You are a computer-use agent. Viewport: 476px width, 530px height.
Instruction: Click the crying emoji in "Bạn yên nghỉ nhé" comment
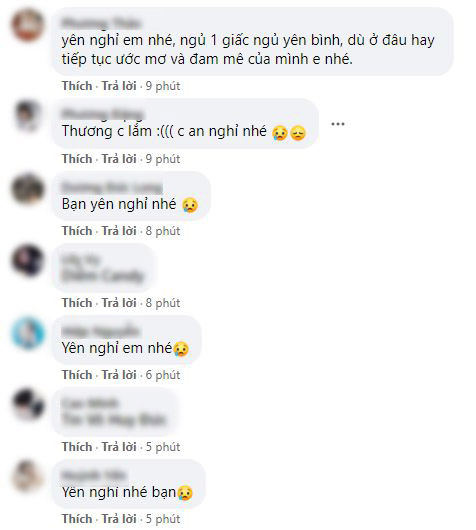190,205
